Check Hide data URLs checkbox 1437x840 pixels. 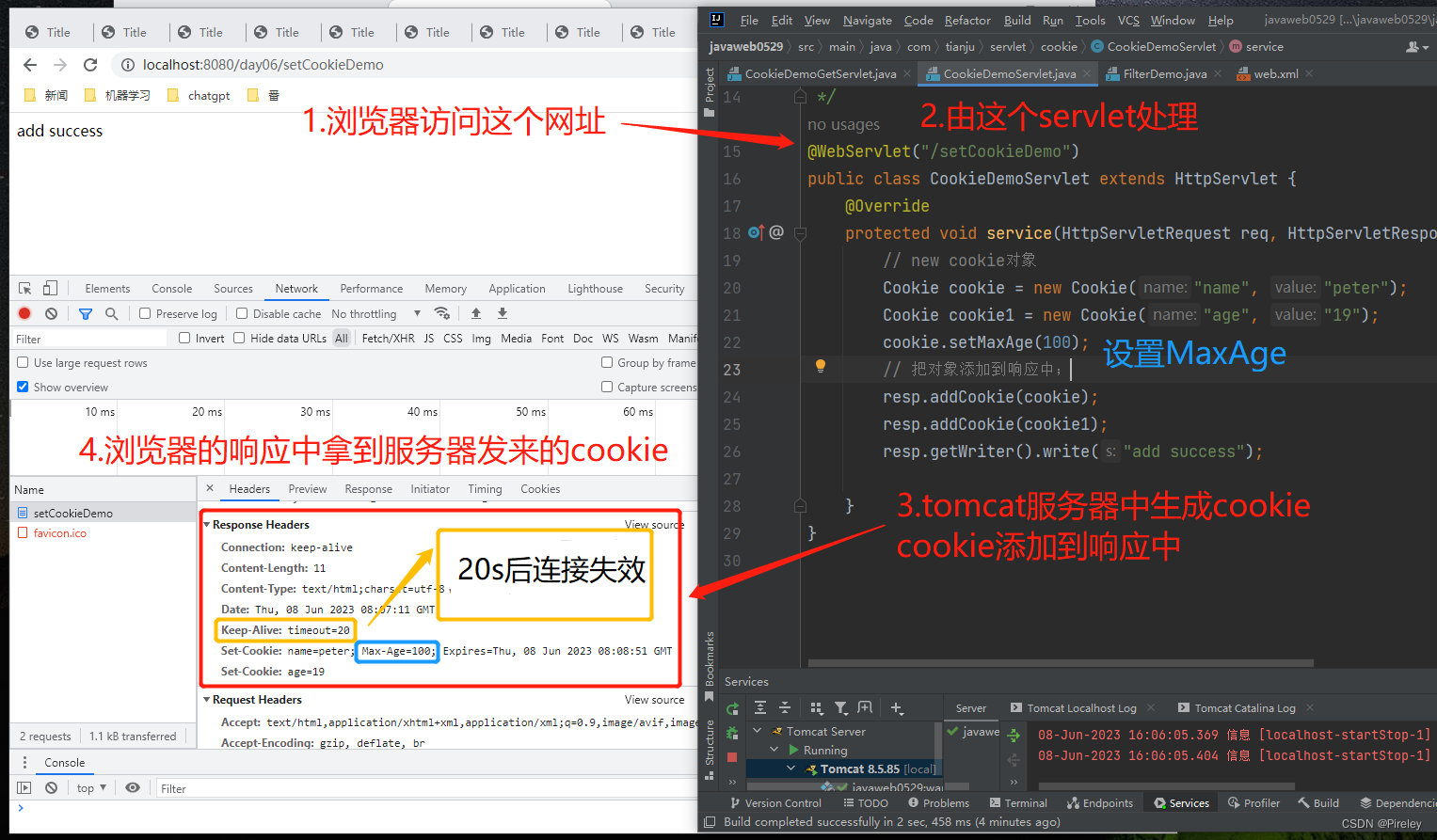tap(239, 338)
